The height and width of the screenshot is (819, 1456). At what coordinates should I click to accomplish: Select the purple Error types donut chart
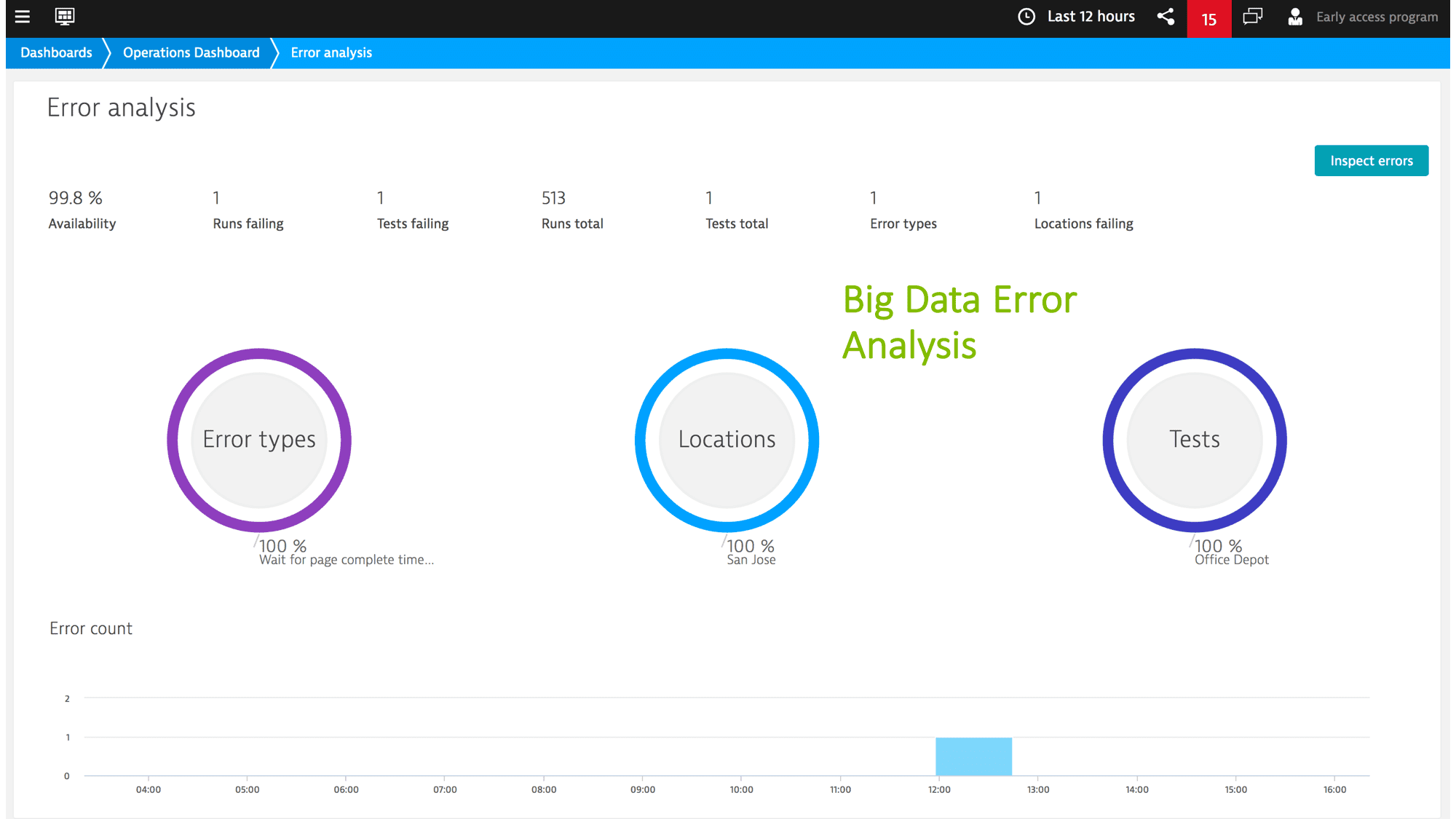[x=259, y=440]
